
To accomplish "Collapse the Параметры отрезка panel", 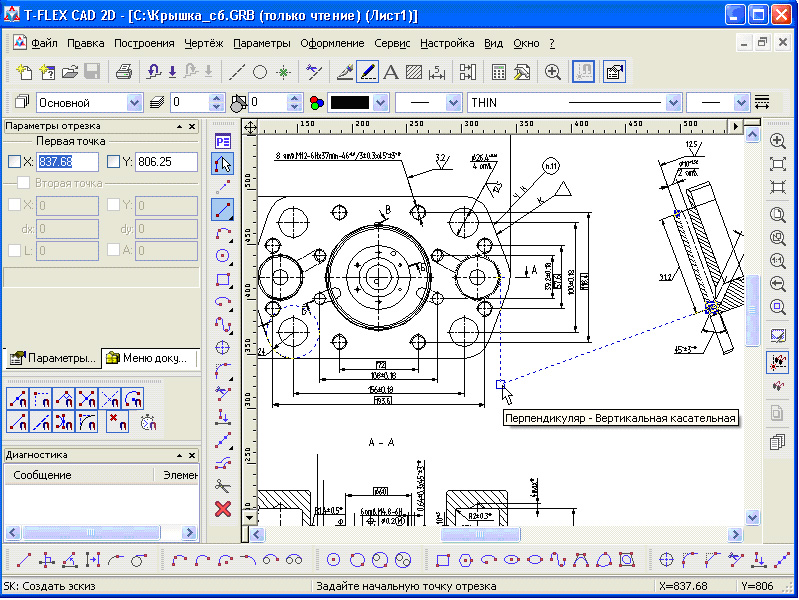I will [x=179, y=126].
